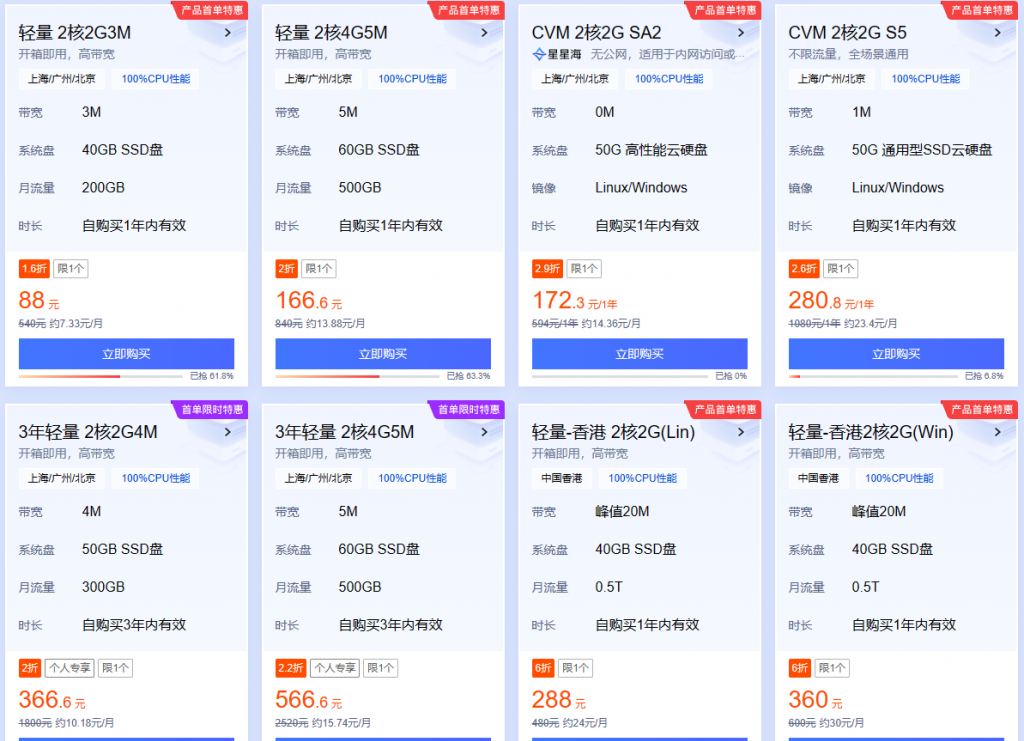The width and height of the screenshot is (1024, 741).
Task: Open the CVM 2核2G S5 title
Action: point(848,33)
